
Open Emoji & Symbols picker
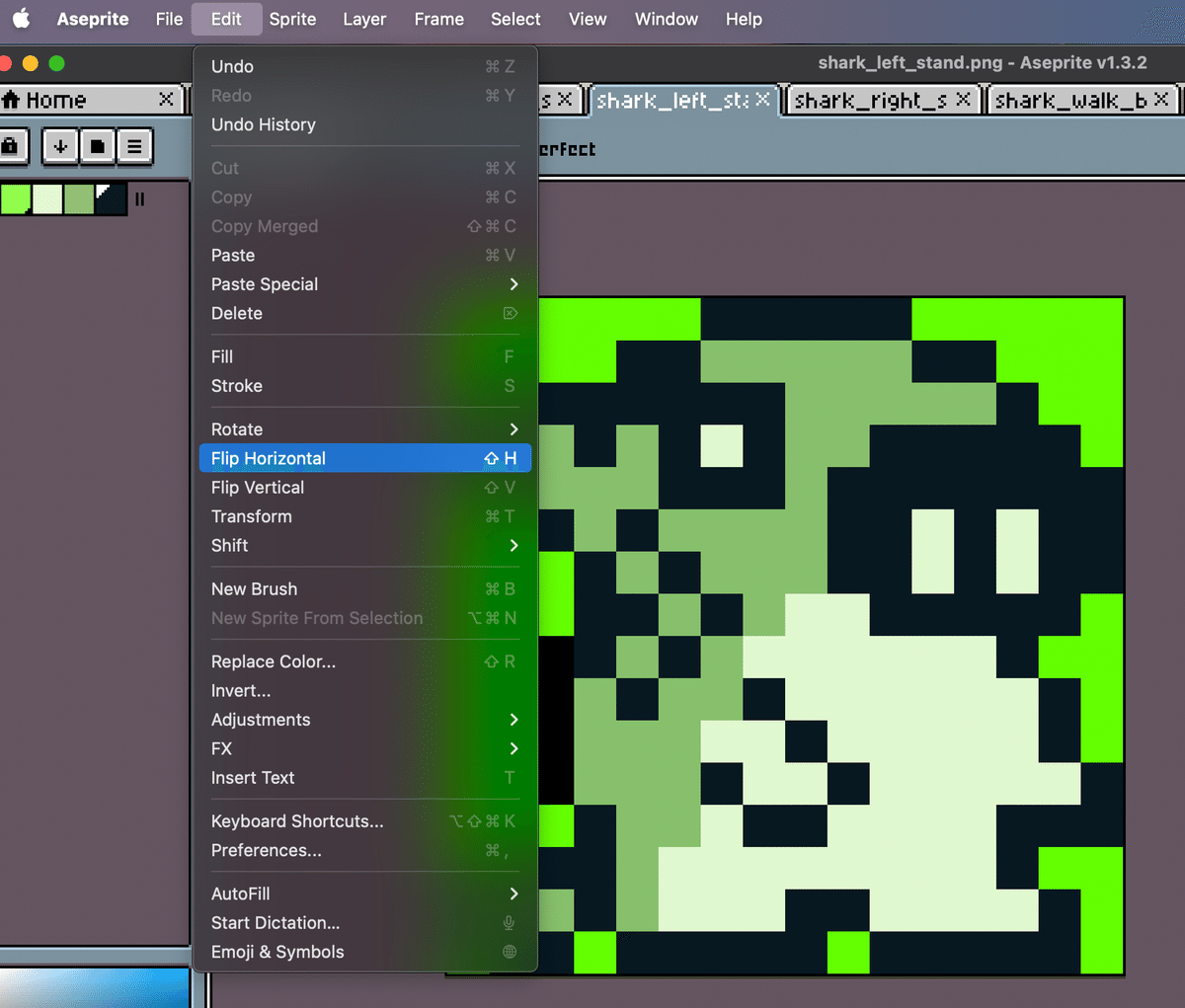[x=365, y=952]
